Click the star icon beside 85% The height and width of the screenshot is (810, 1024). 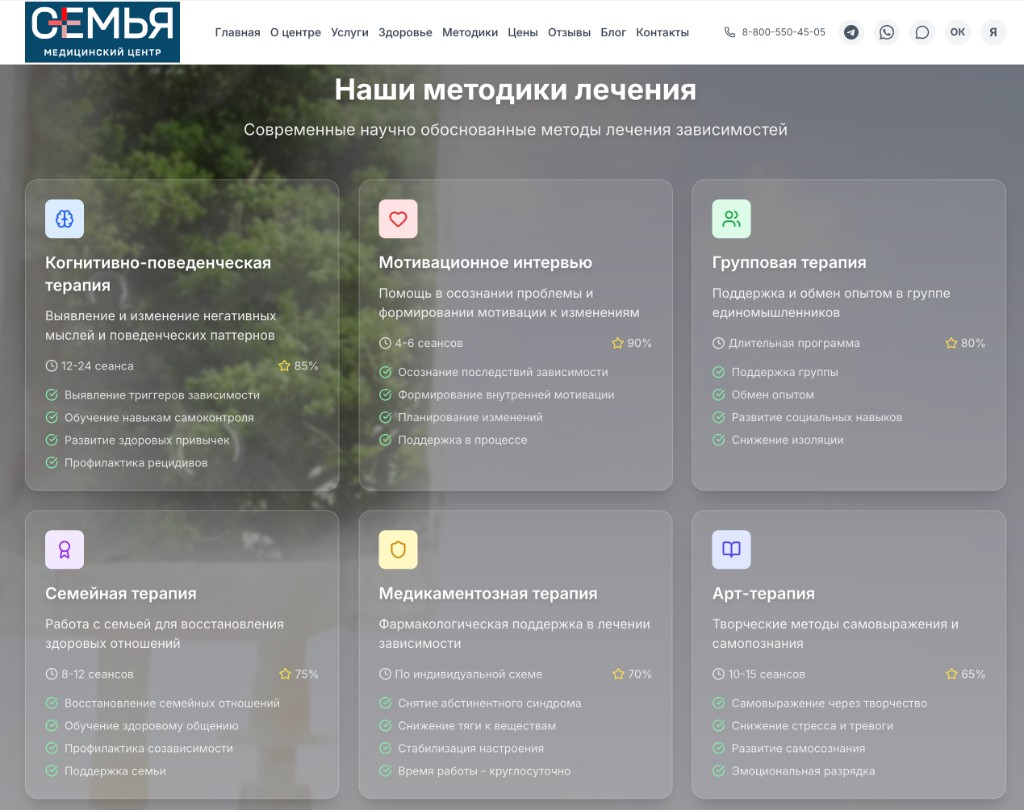tap(284, 366)
